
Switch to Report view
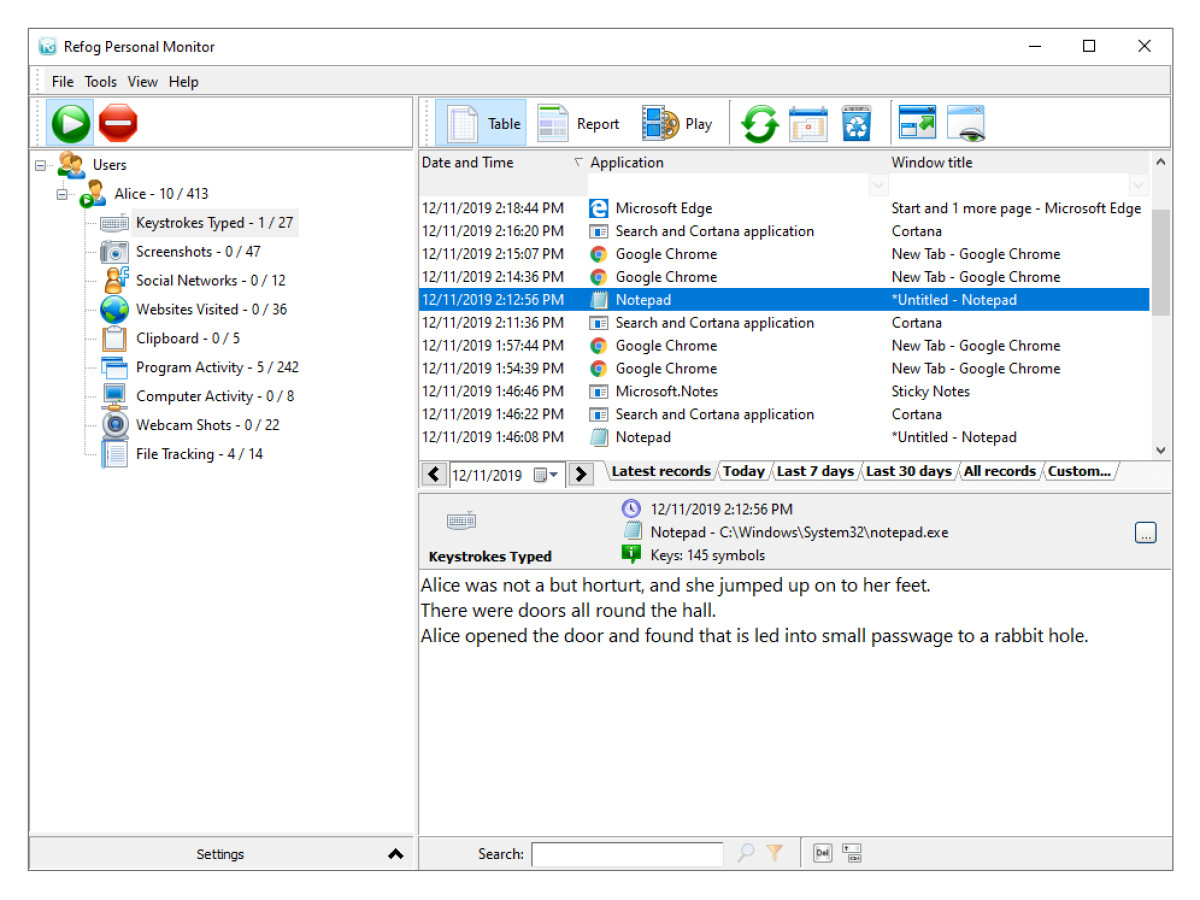point(579,124)
